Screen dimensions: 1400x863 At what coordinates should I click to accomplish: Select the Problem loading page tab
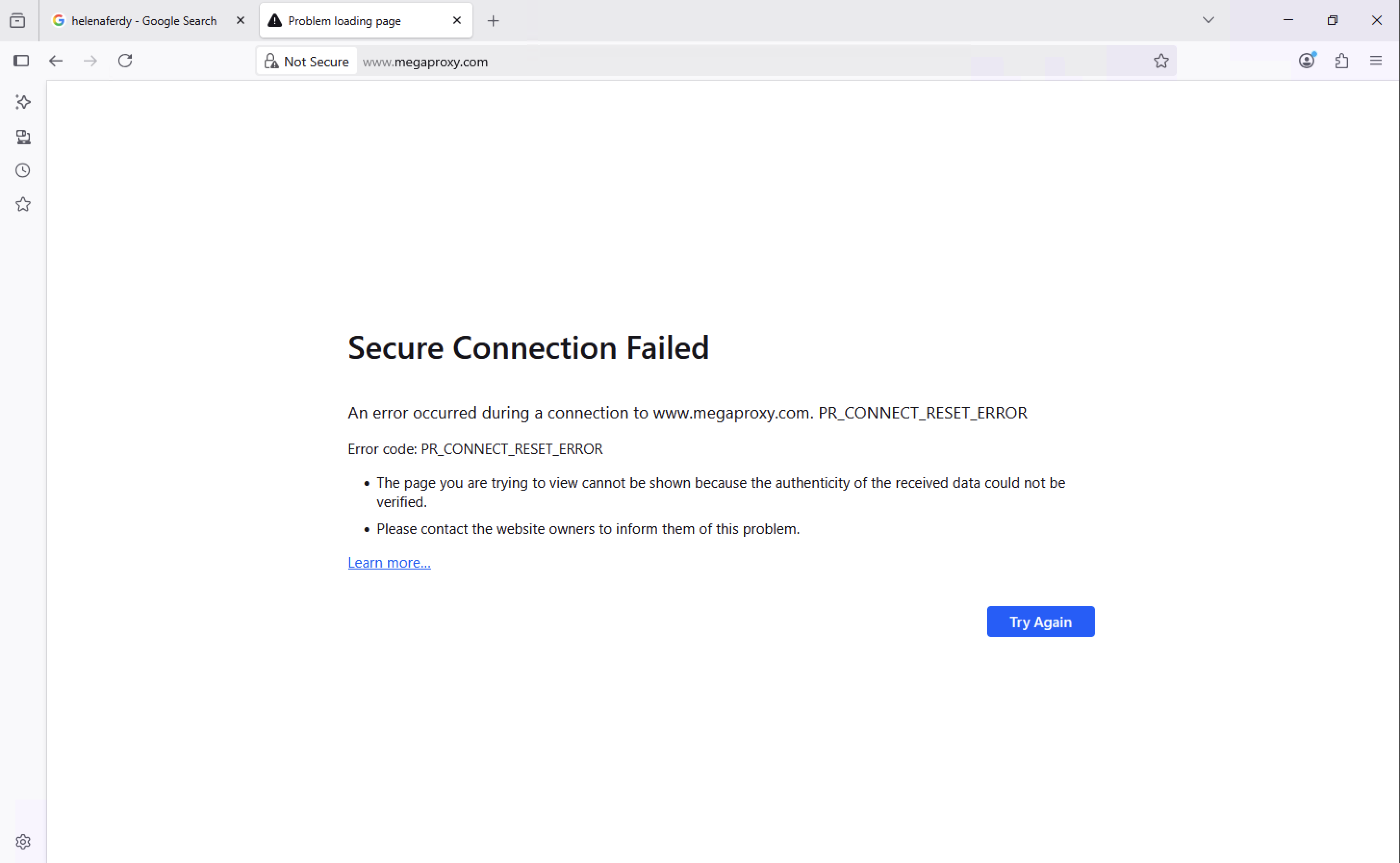tap(354, 21)
